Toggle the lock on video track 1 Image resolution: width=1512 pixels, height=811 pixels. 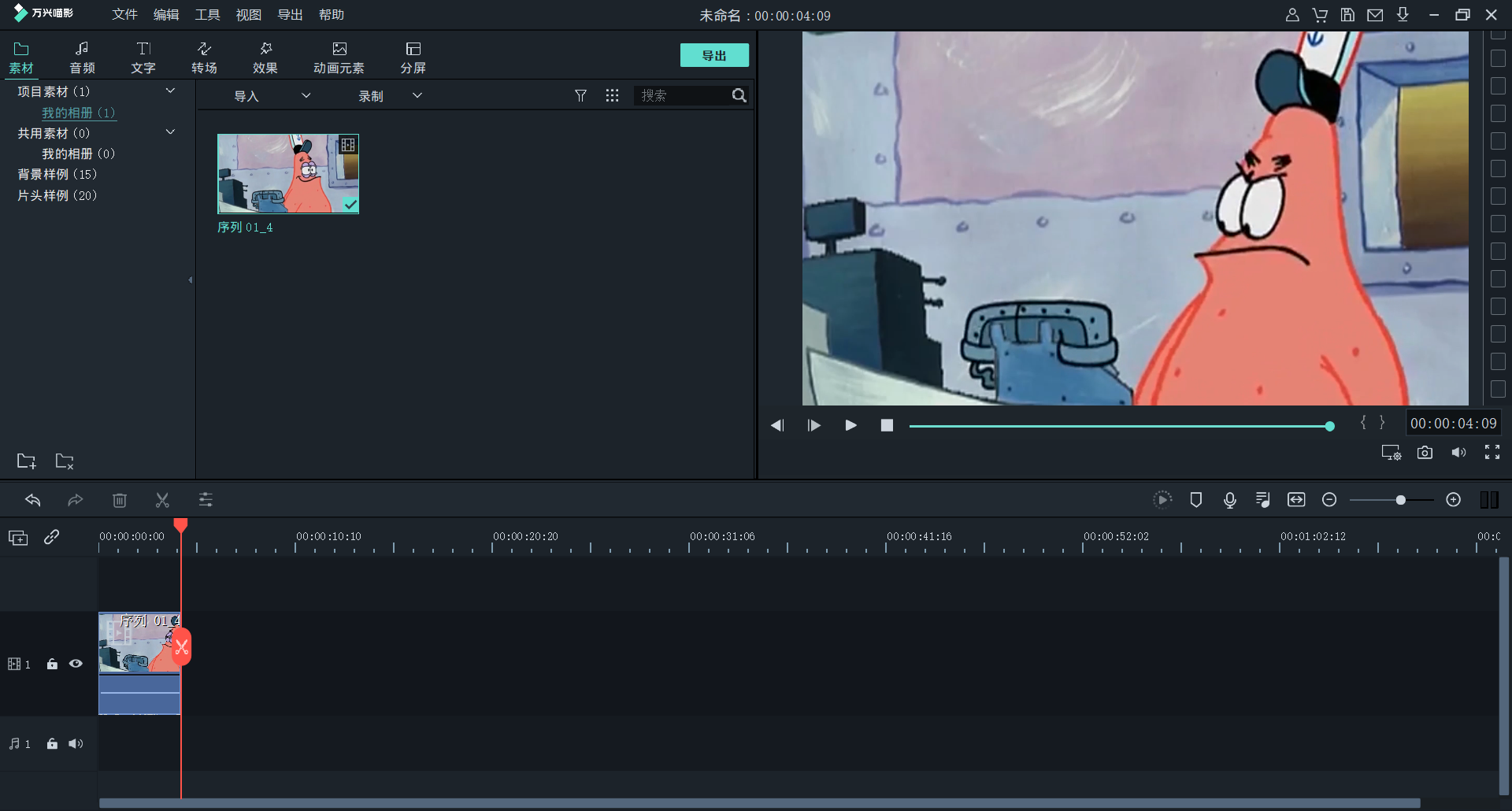click(x=52, y=664)
